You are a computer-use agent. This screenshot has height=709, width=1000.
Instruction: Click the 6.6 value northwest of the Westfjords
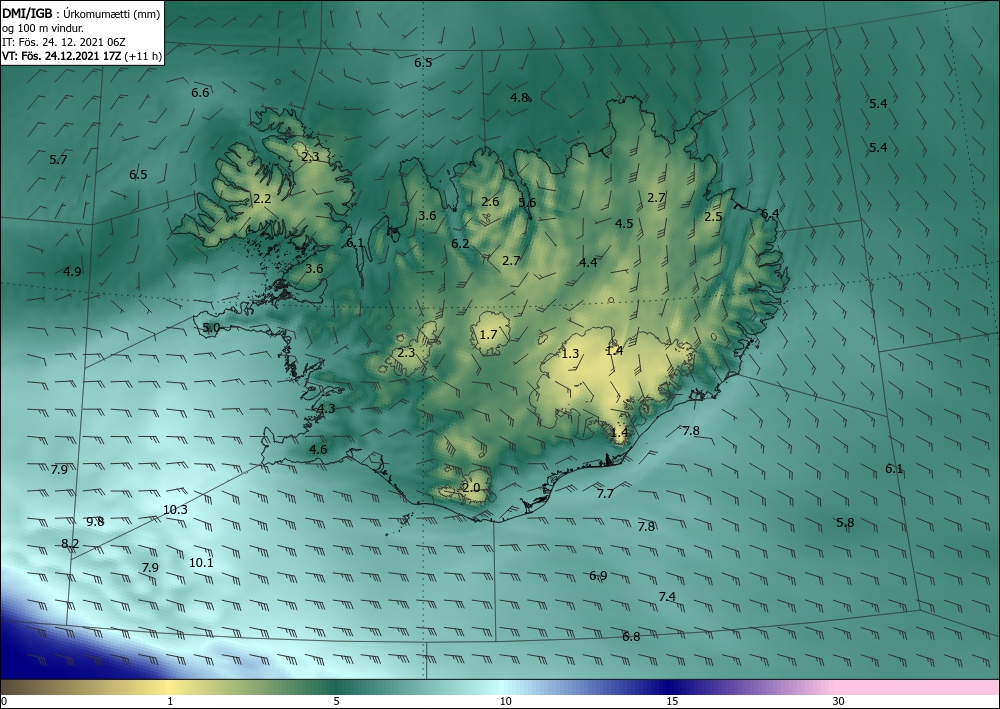tap(200, 92)
